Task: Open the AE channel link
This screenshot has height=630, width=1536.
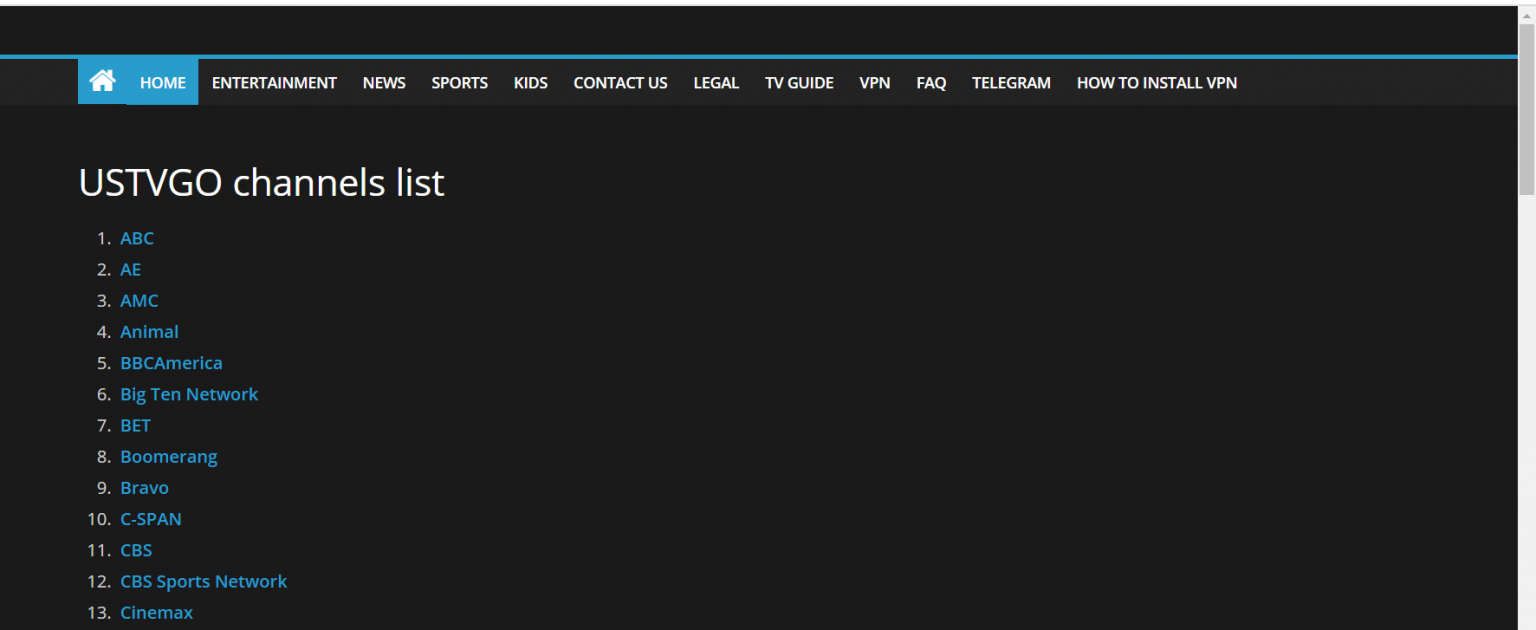Action: 131,269
